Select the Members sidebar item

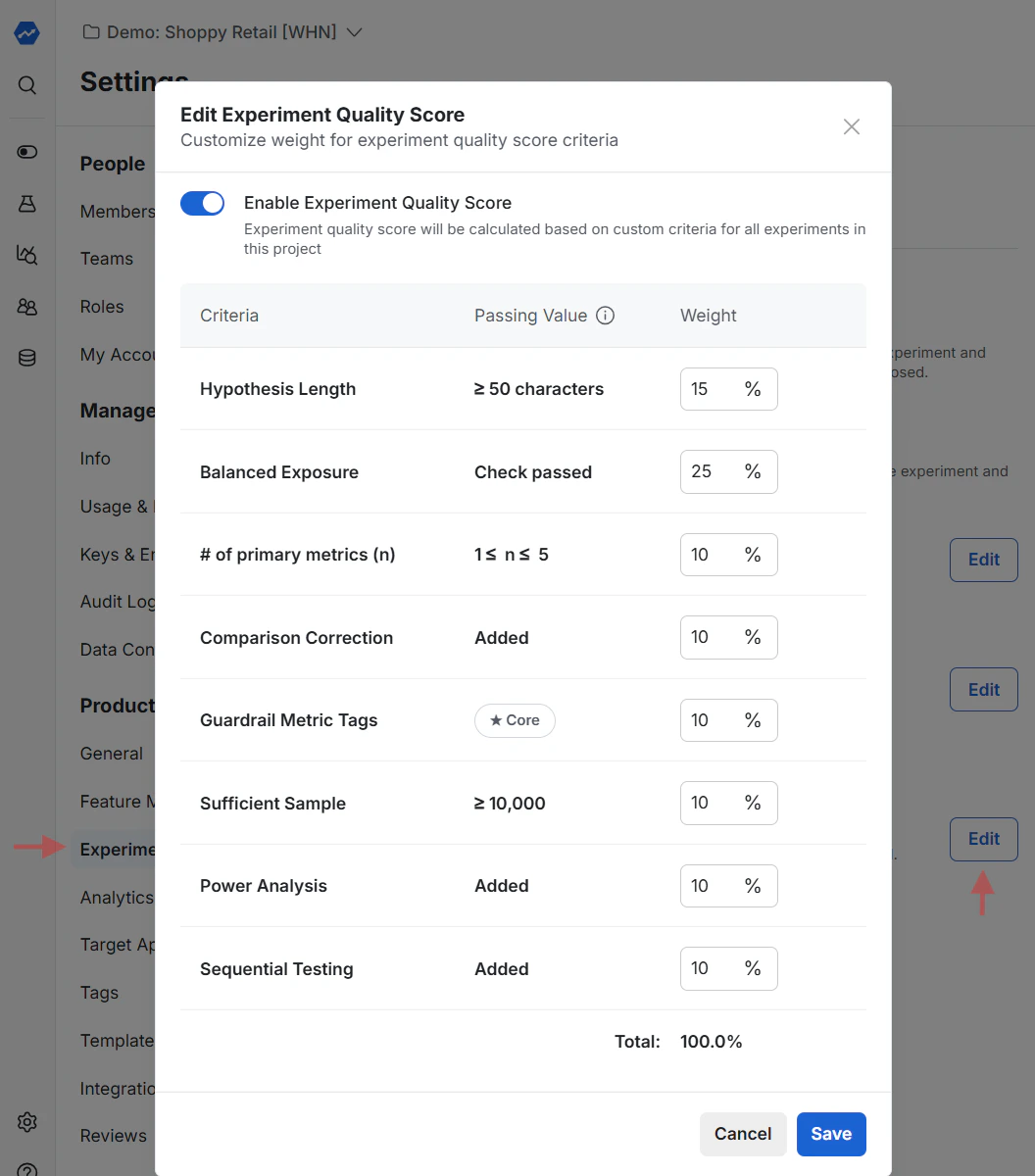click(117, 211)
